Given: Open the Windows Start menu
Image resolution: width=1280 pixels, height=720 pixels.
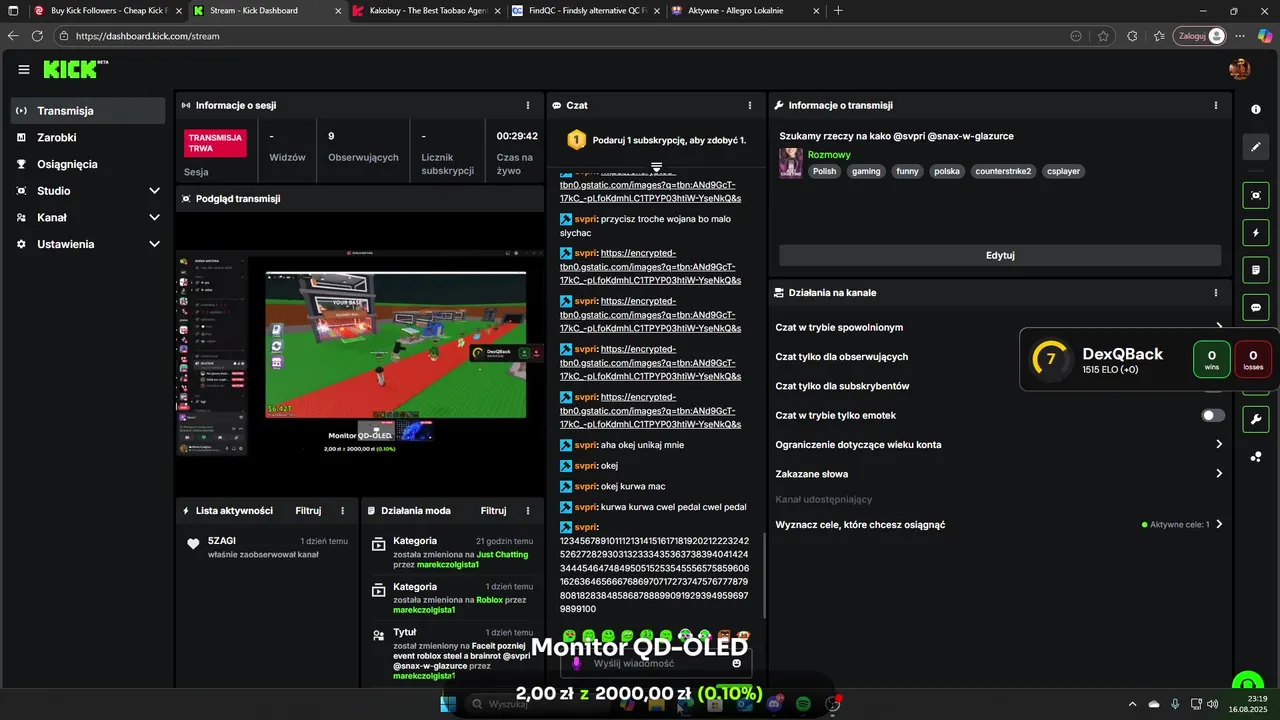Looking at the screenshot, I should (x=448, y=704).
